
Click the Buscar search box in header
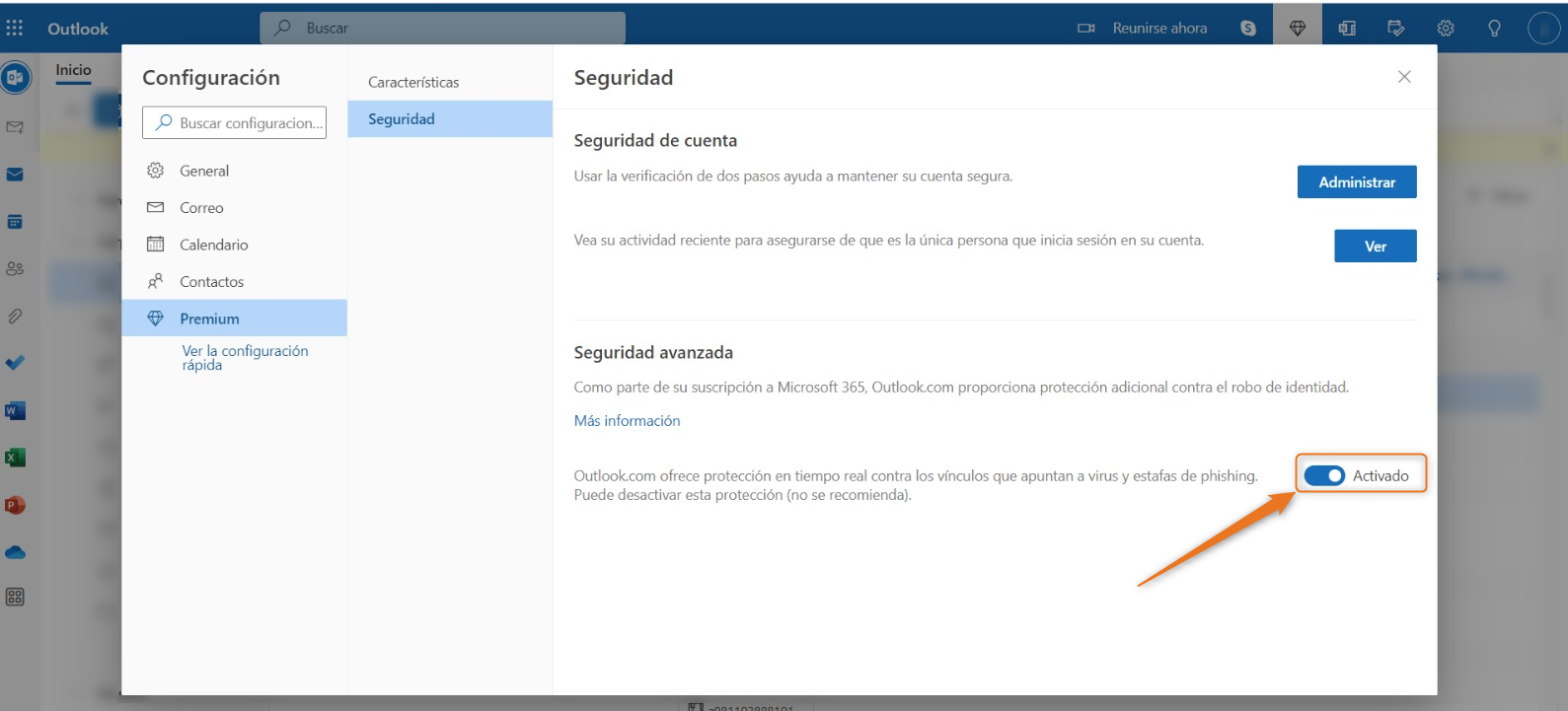tap(442, 28)
